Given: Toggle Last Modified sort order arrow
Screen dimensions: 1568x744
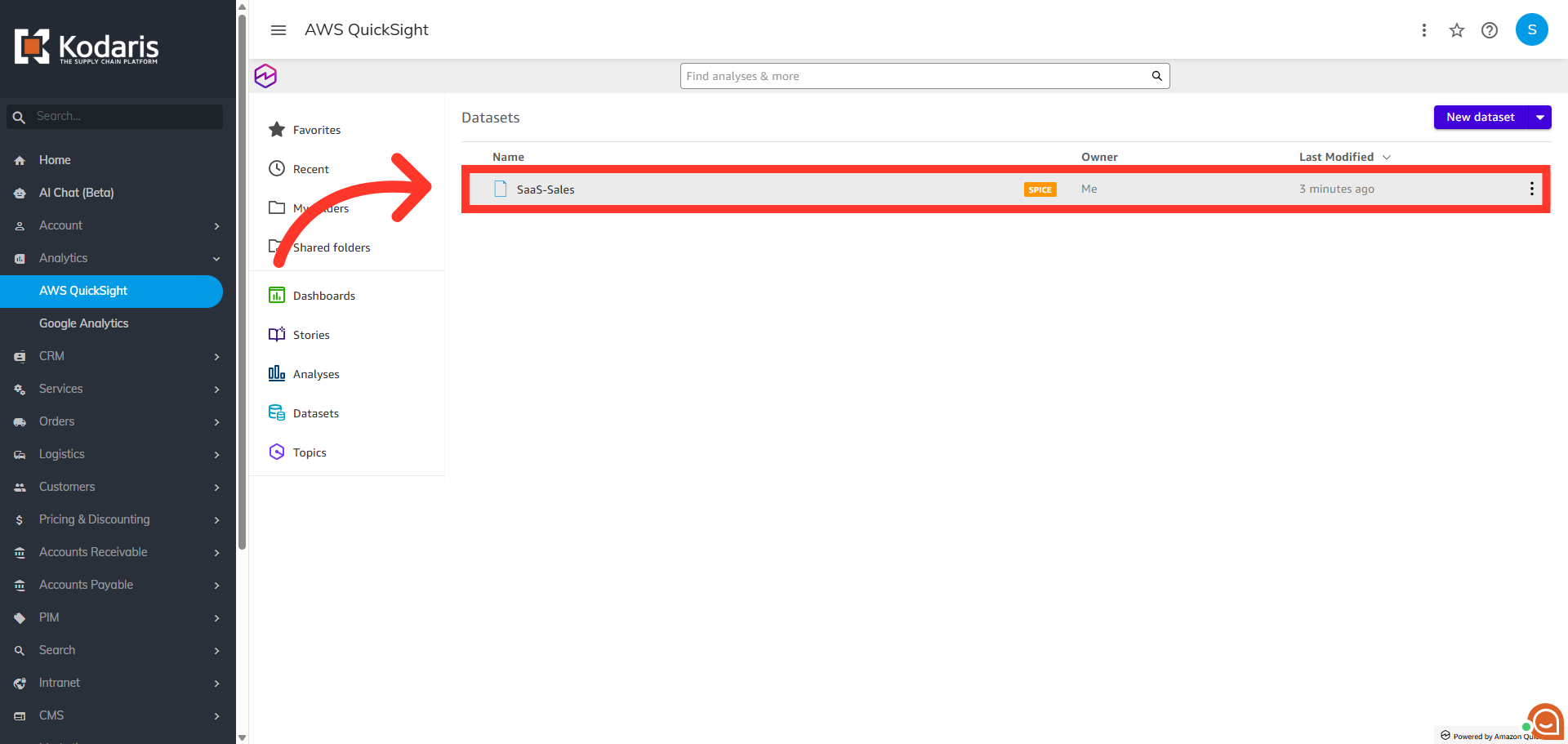Looking at the screenshot, I should click(x=1386, y=157).
